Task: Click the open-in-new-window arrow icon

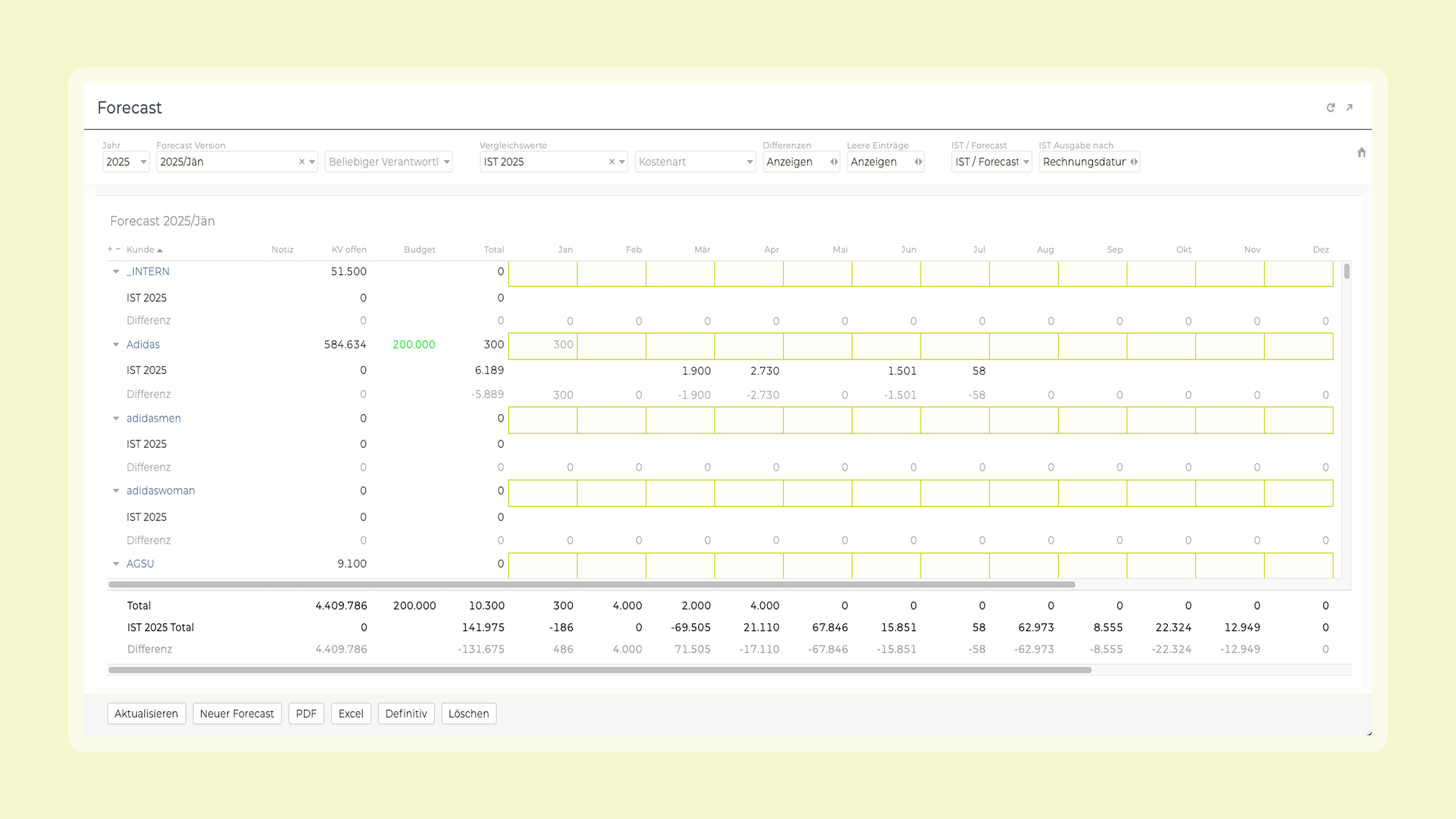Action: 1349,107
